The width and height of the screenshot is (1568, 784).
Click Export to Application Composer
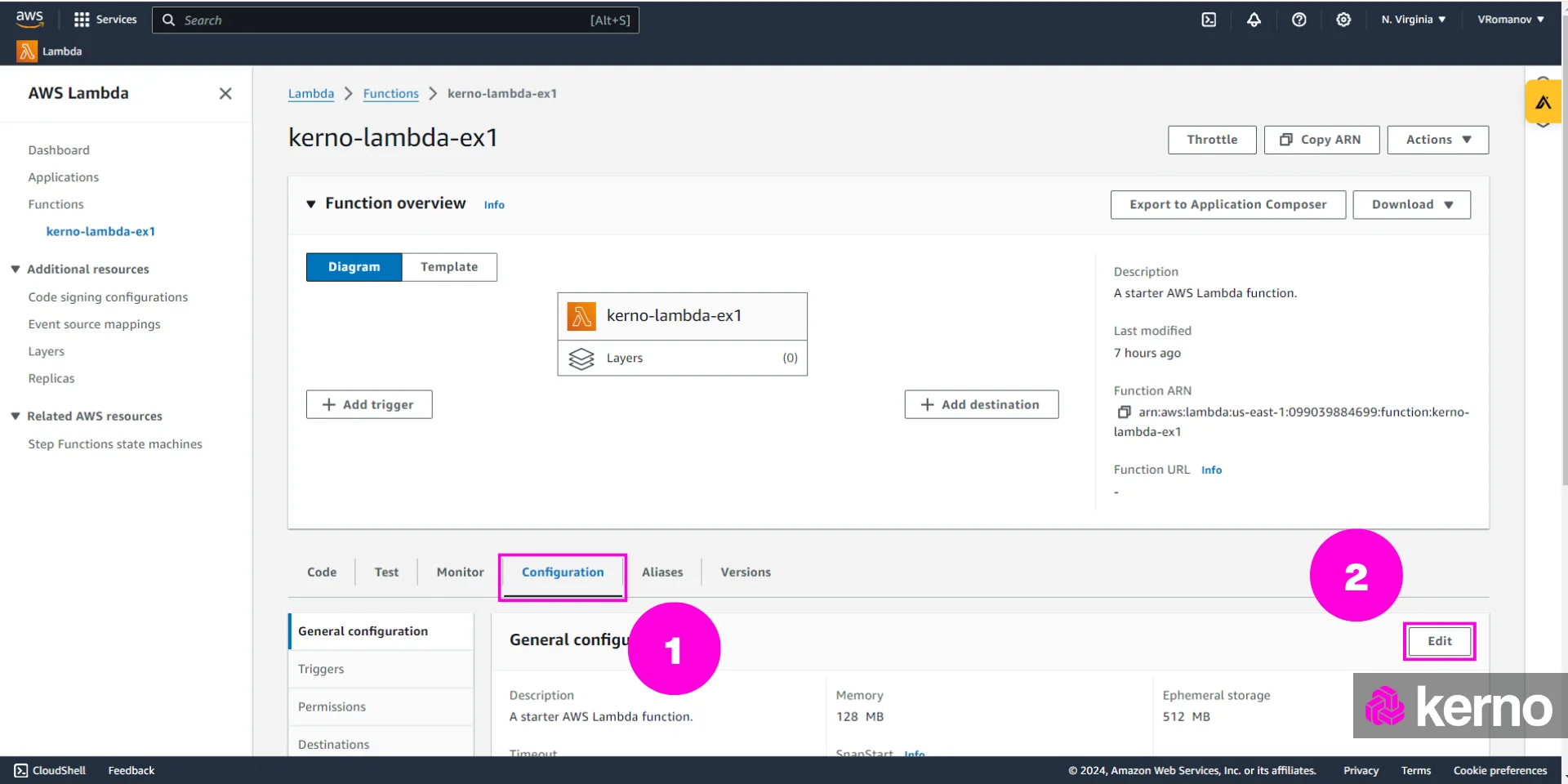(x=1227, y=205)
